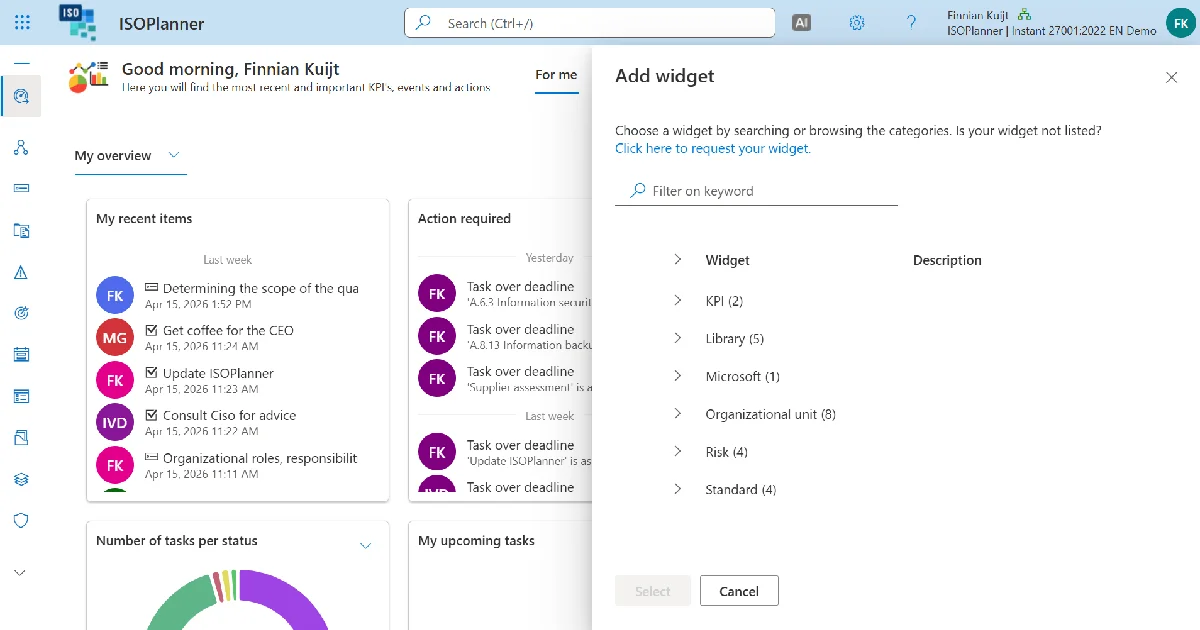Click the My recent items widget title

144,219
